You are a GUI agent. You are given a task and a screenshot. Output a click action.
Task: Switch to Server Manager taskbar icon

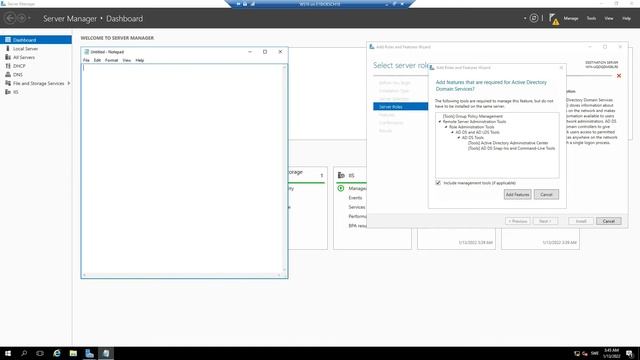tap(89, 353)
